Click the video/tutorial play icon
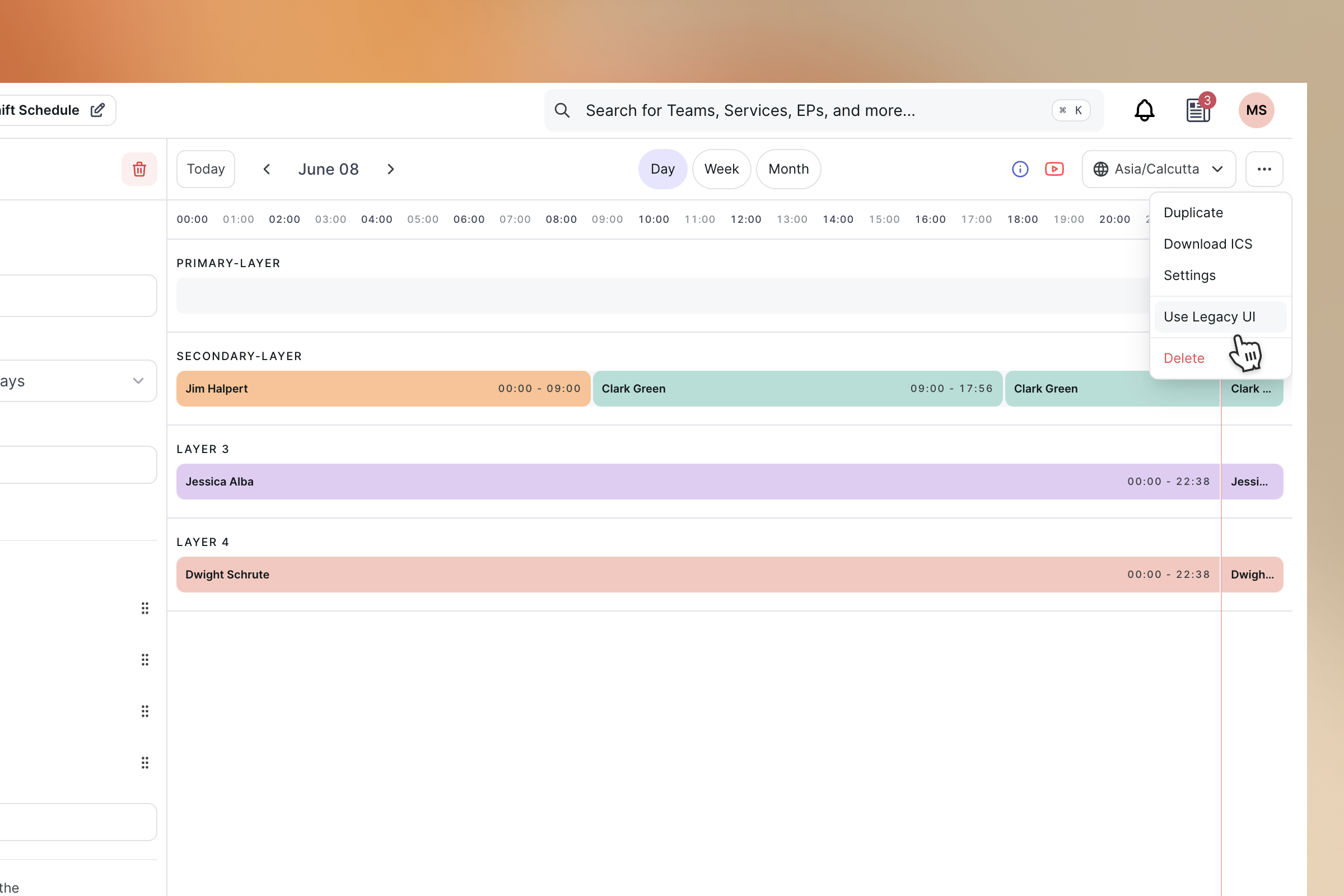 coord(1055,168)
